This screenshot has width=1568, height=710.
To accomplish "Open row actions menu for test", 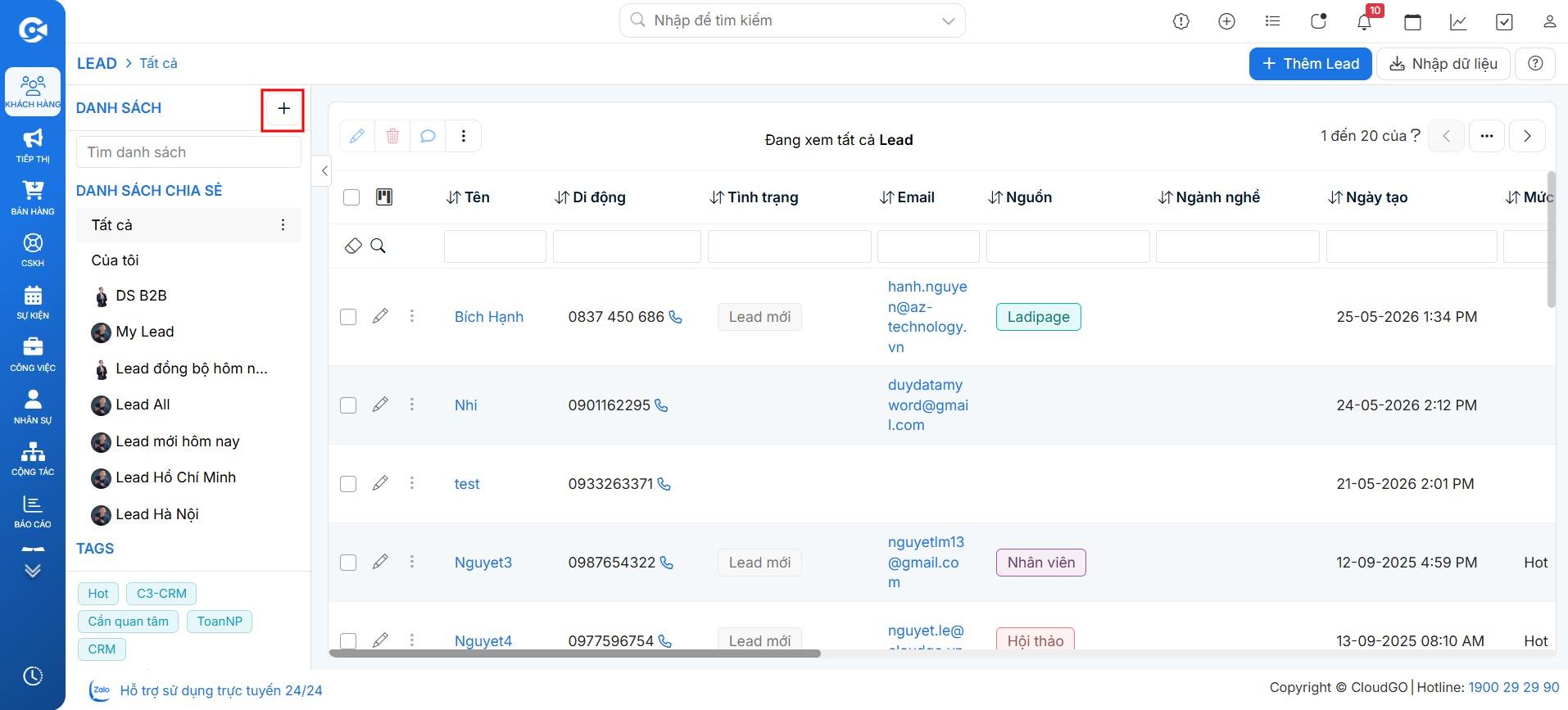I will click(x=412, y=483).
